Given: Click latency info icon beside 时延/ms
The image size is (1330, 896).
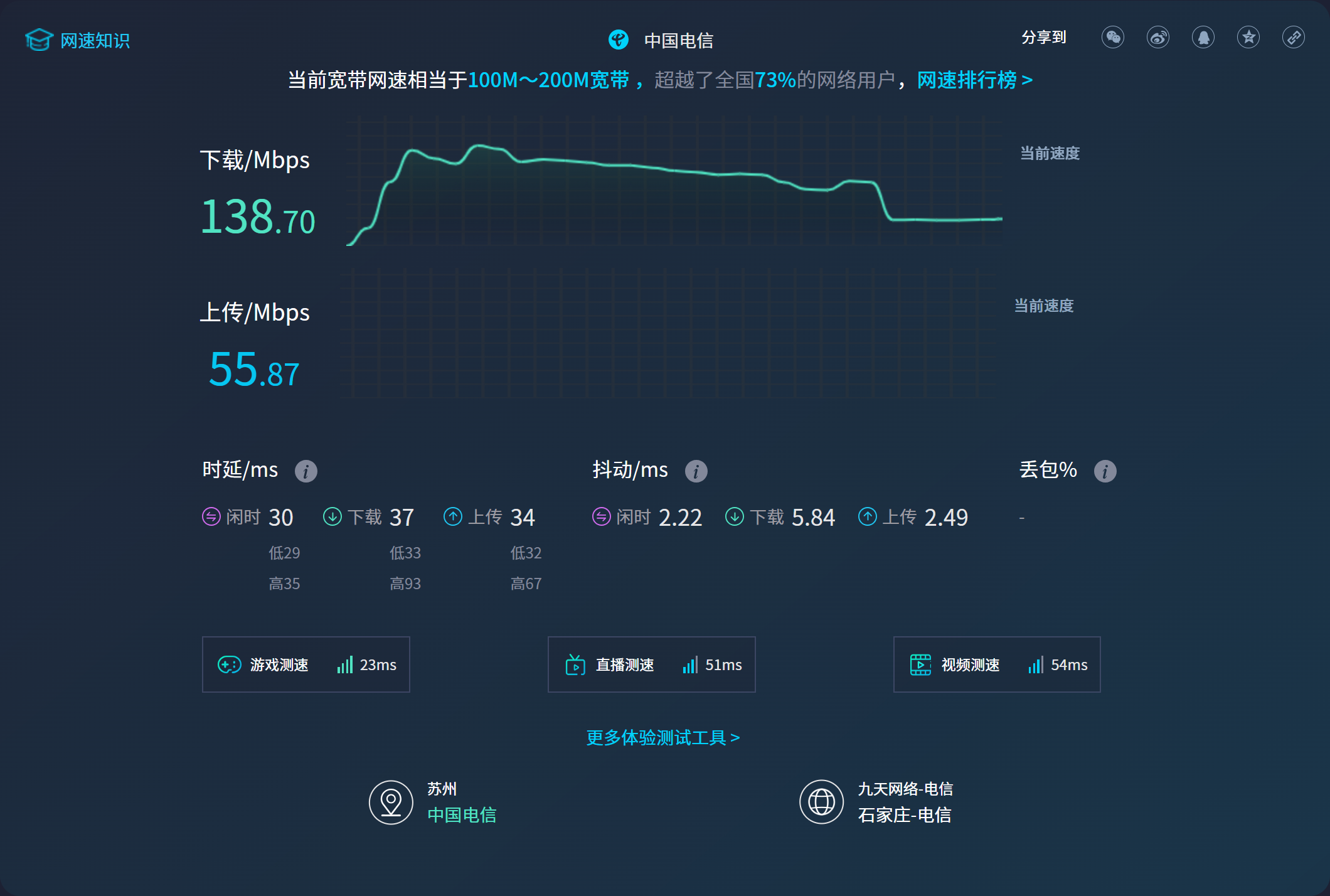Looking at the screenshot, I should [306, 471].
